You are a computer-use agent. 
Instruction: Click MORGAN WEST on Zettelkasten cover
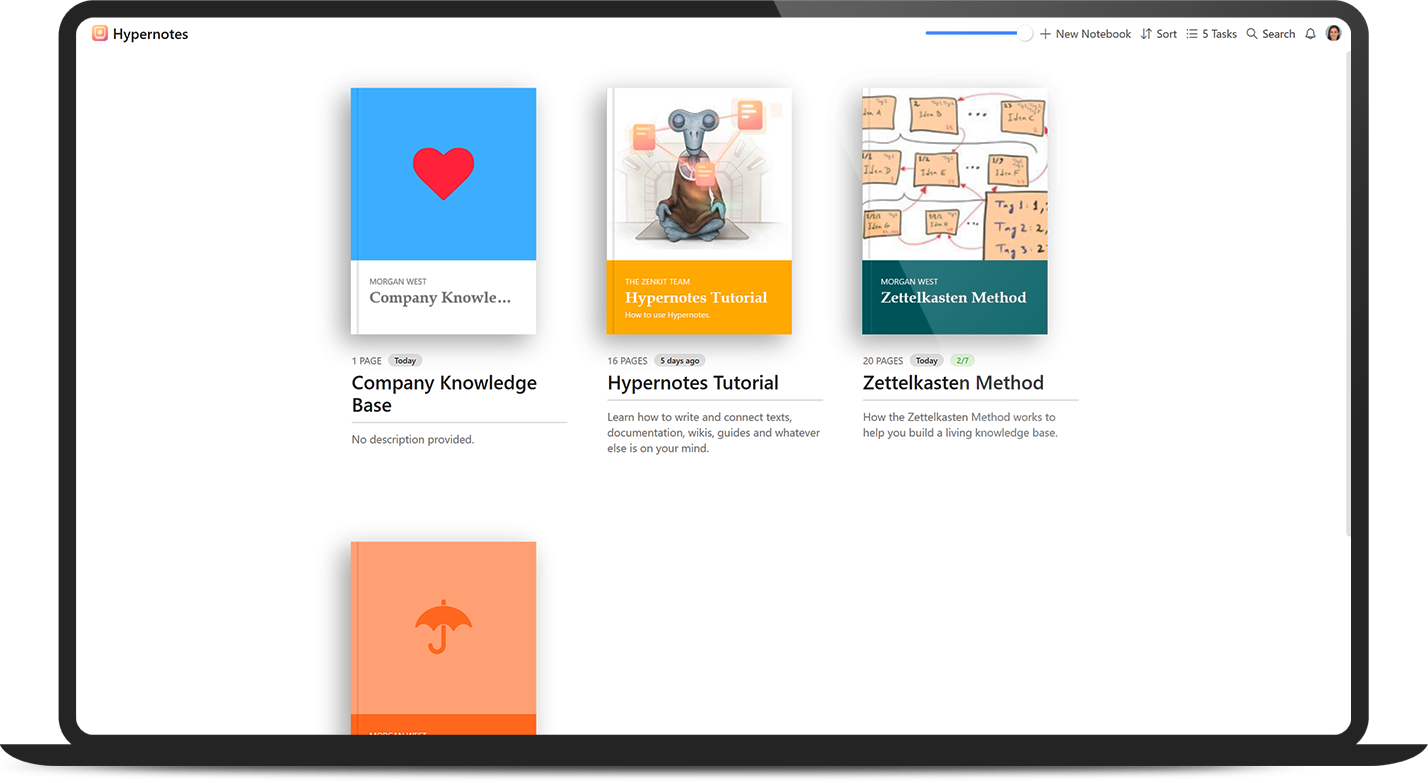click(x=910, y=282)
